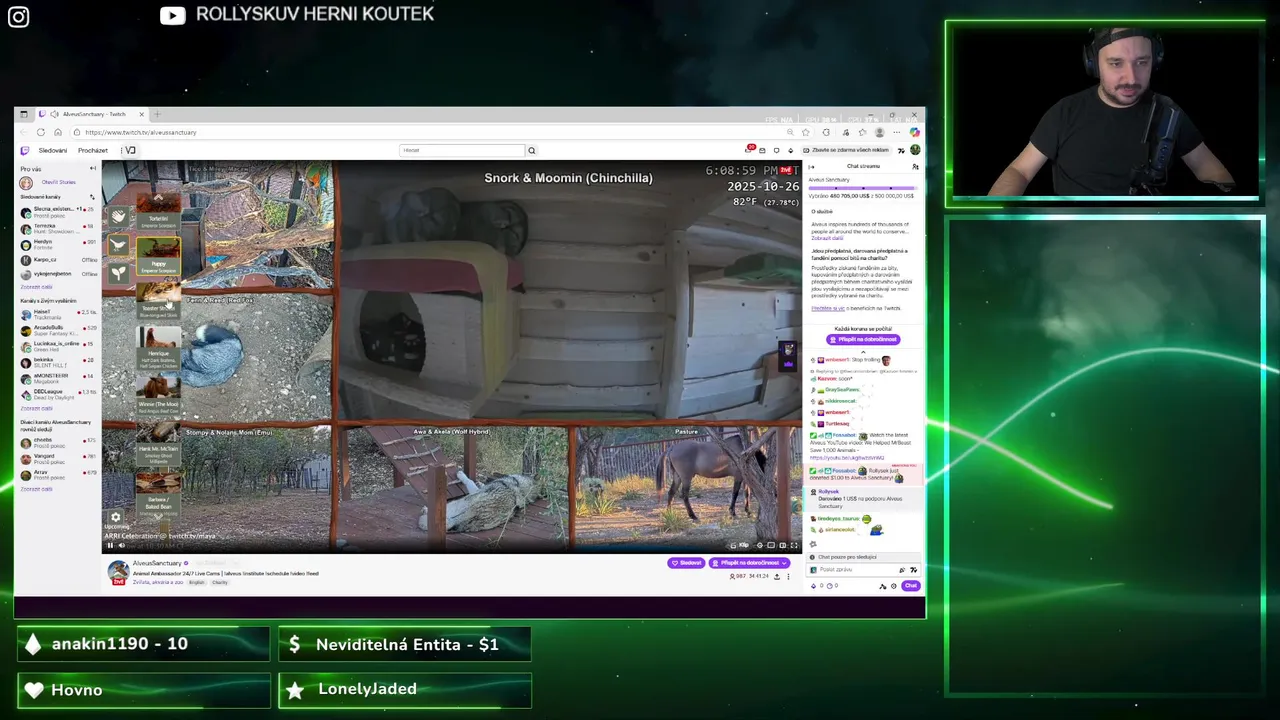
Task: Switch to theatre mode in player
Action: (x=783, y=545)
